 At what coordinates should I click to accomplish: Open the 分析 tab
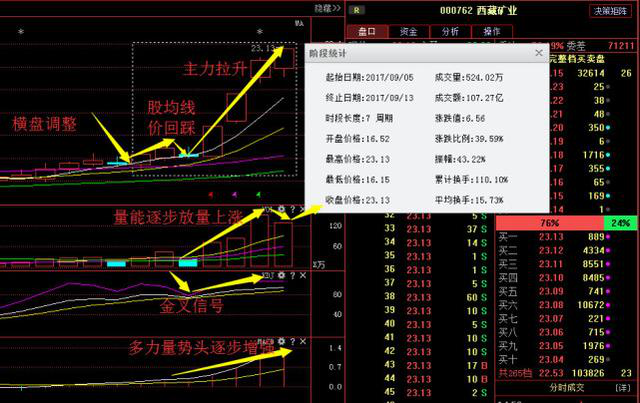click(450, 31)
